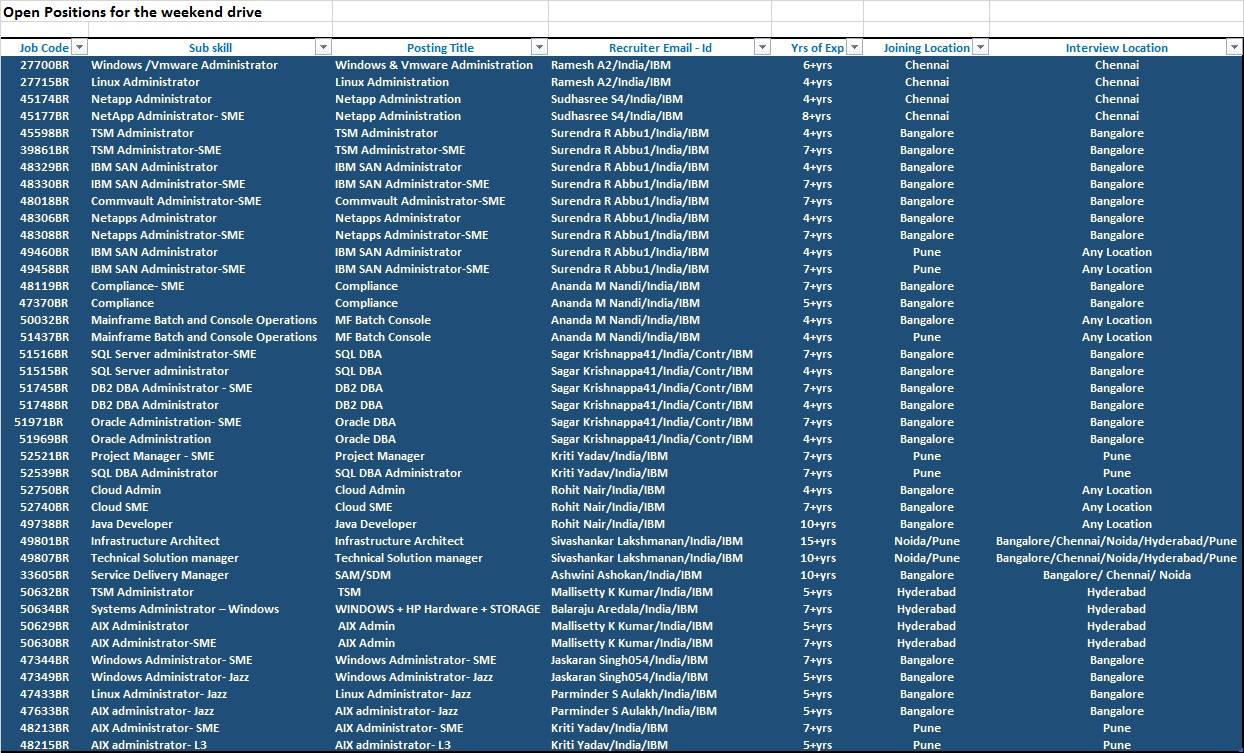Select 'Rohit Nair/India/IBM' in row 52750BR
Image resolution: width=1244 pixels, height=753 pixels.
tap(607, 490)
